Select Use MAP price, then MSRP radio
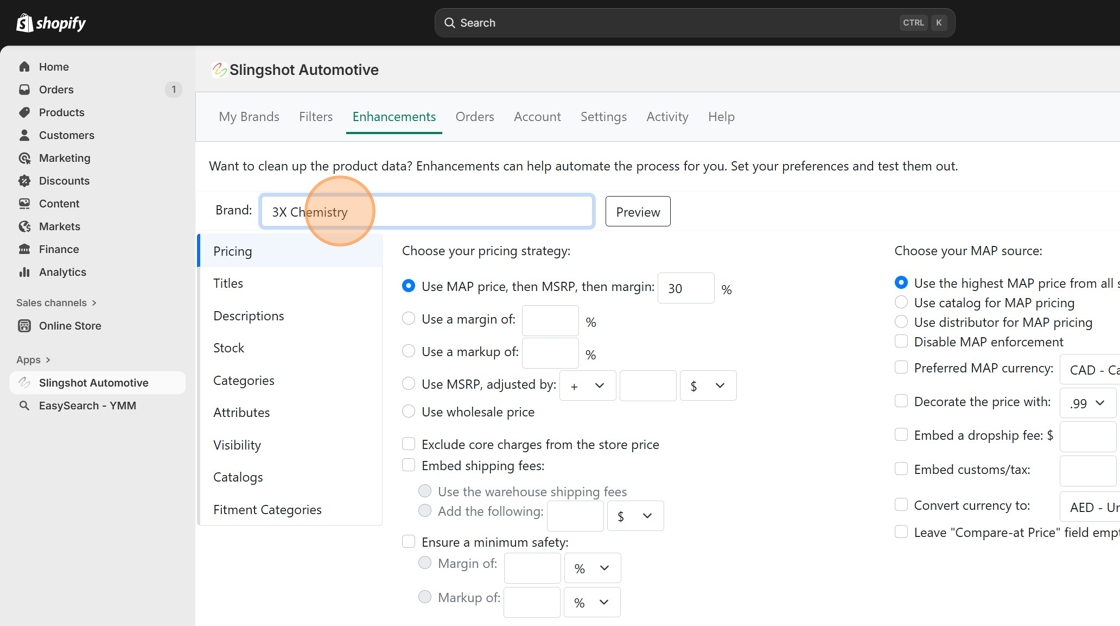The width and height of the screenshot is (1120, 626). (409, 286)
